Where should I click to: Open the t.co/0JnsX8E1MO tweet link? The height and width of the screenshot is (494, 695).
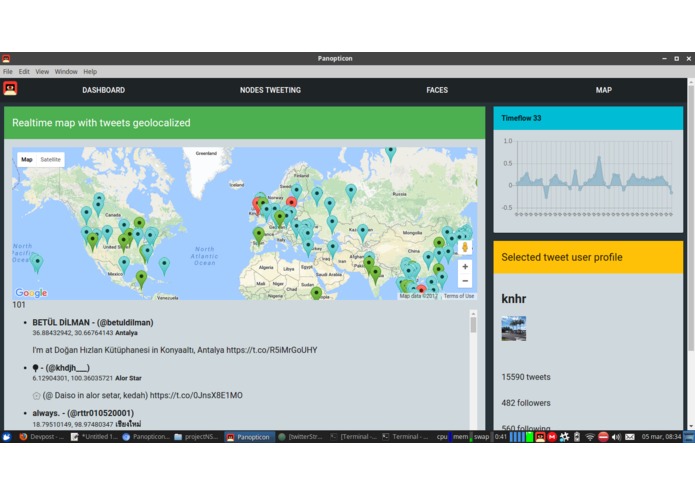coord(196,395)
